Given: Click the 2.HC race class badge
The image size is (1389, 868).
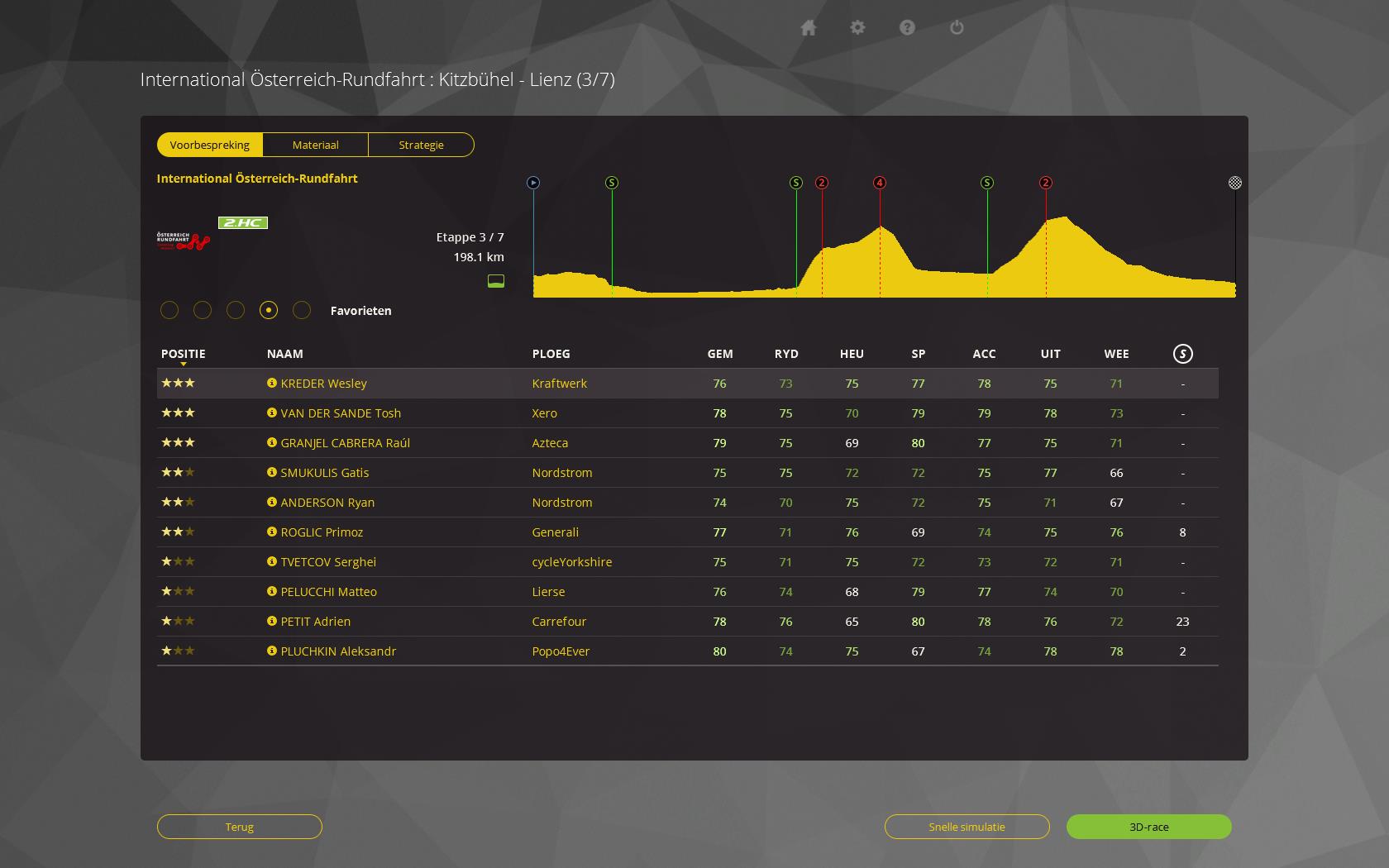Looking at the screenshot, I should [x=242, y=222].
